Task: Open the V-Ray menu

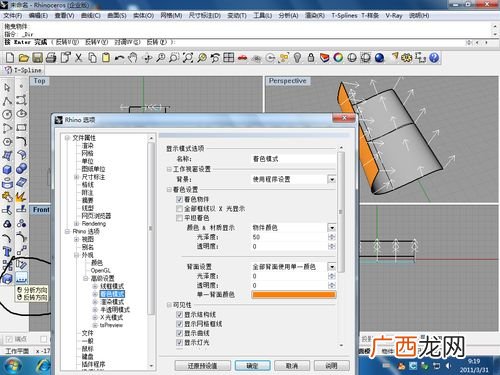Action: pos(394,15)
